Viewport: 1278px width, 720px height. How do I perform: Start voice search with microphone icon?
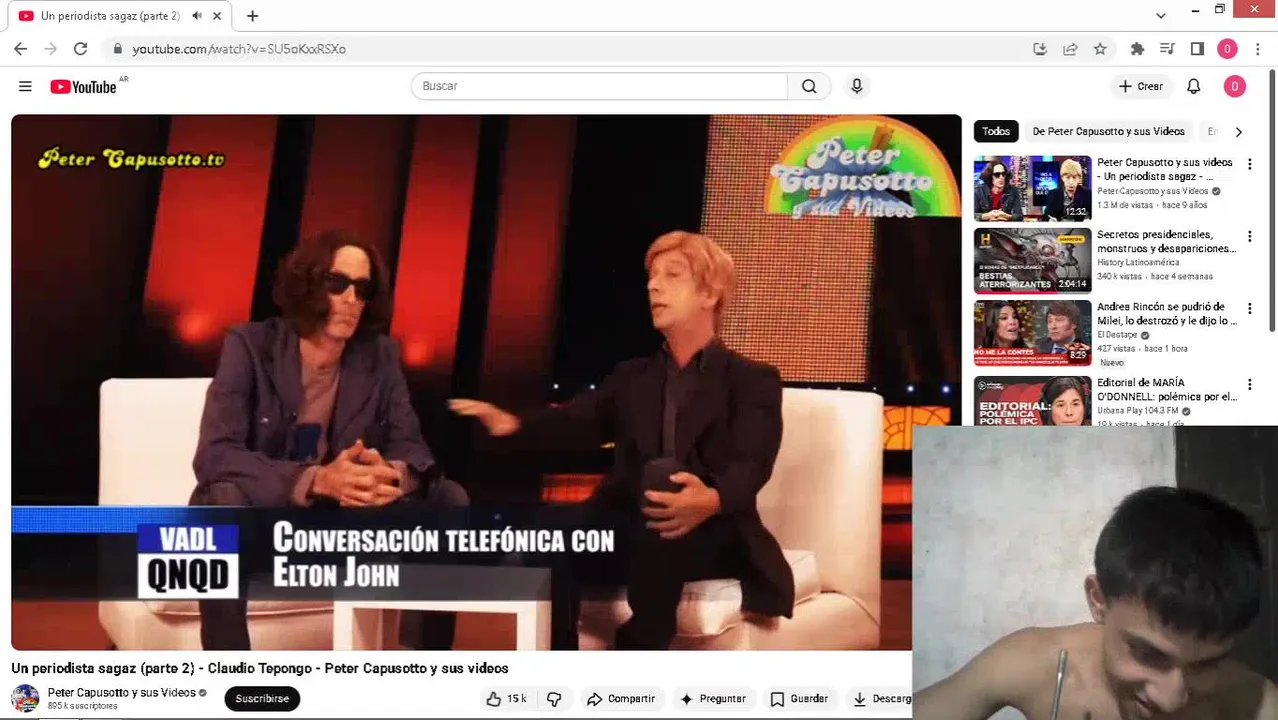856,86
